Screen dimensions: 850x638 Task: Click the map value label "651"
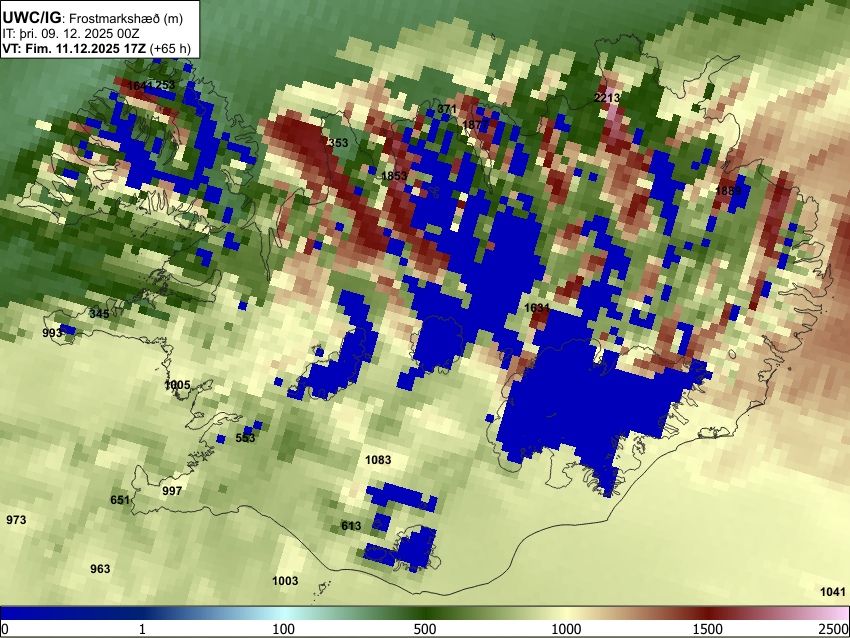tap(120, 500)
